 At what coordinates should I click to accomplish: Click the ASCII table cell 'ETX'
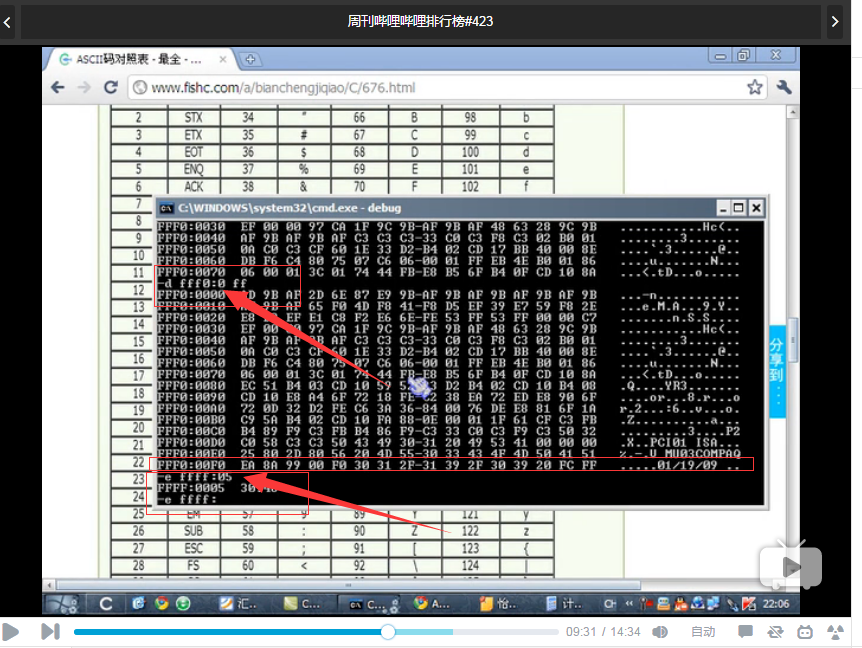[194, 135]
